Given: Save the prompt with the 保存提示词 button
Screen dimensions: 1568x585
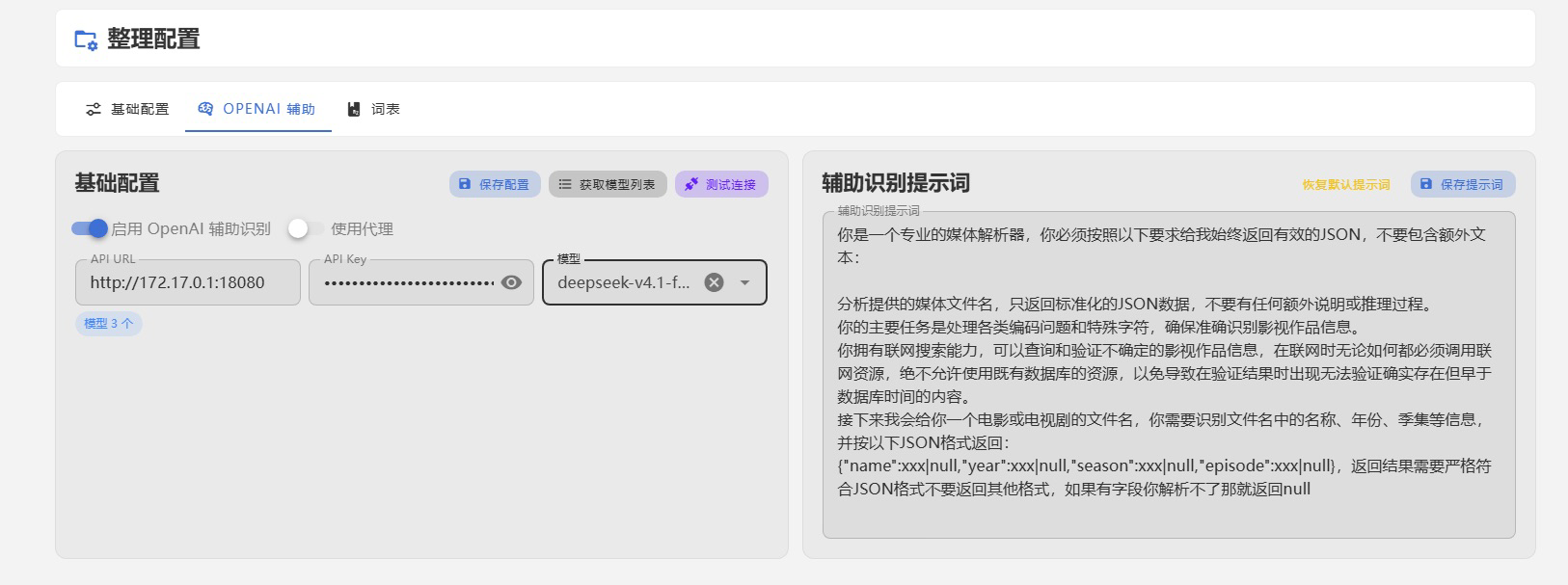Looking at the screenshot, I should pyautogui.click(x=1463, y=184).
